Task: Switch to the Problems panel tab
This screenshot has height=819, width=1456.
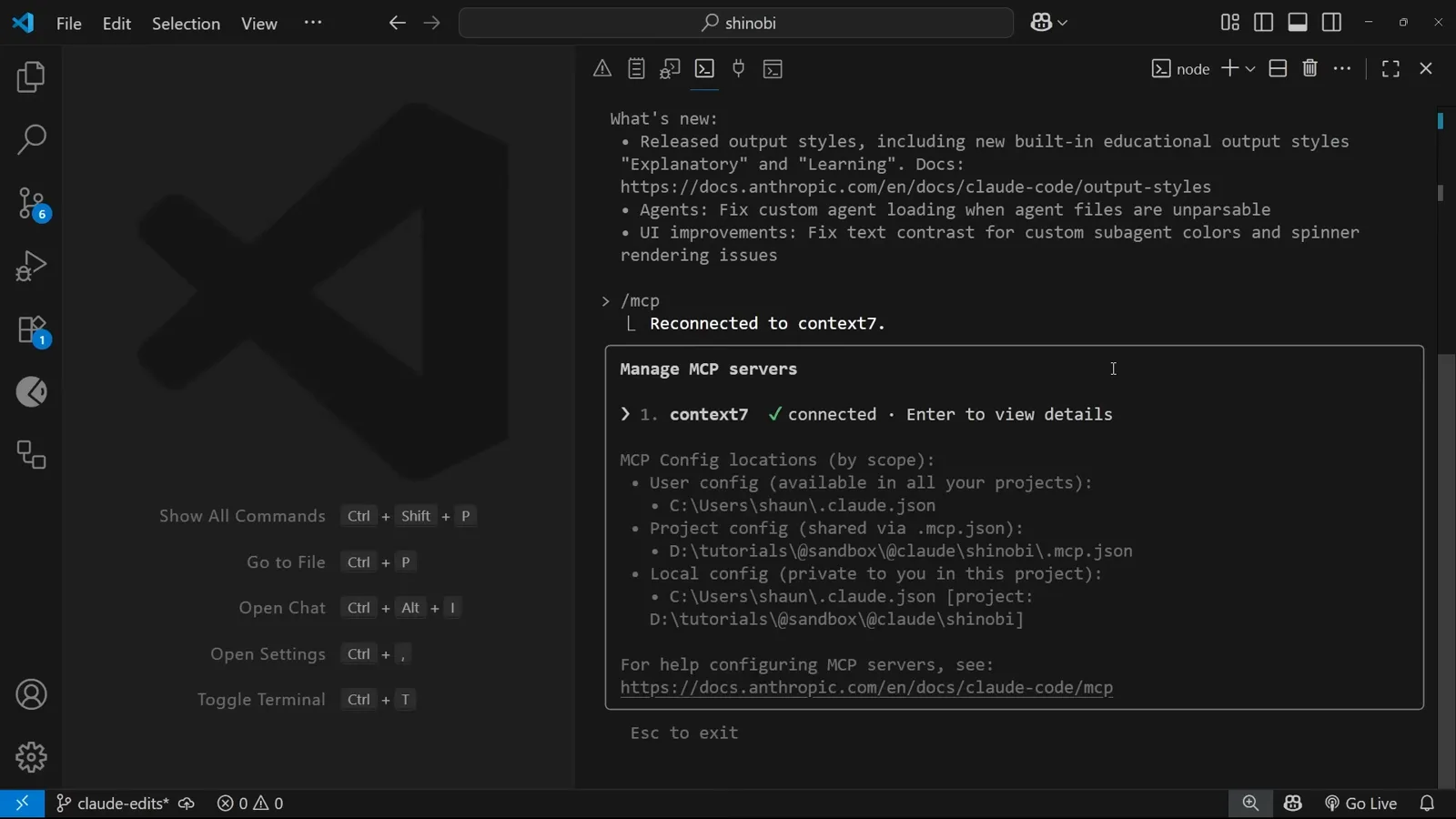Action: (602, 69)
